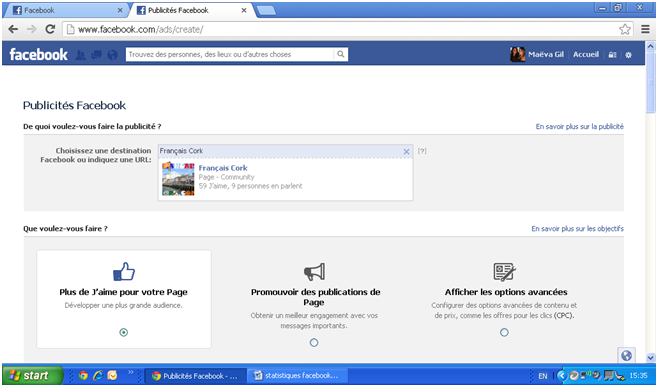Select Promouvoir des publications de Page radio
Image resolution: width=658 pixels, height=387 pixels.
pos(314,343)
